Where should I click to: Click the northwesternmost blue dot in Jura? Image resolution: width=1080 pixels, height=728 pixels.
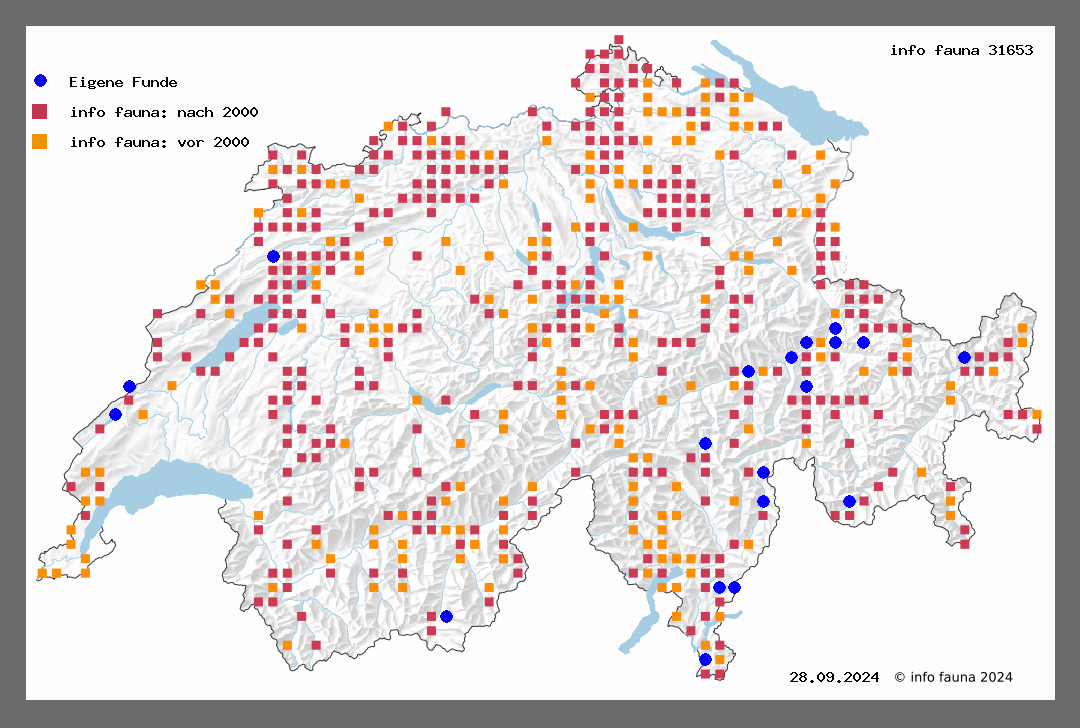tap(273, 256)
